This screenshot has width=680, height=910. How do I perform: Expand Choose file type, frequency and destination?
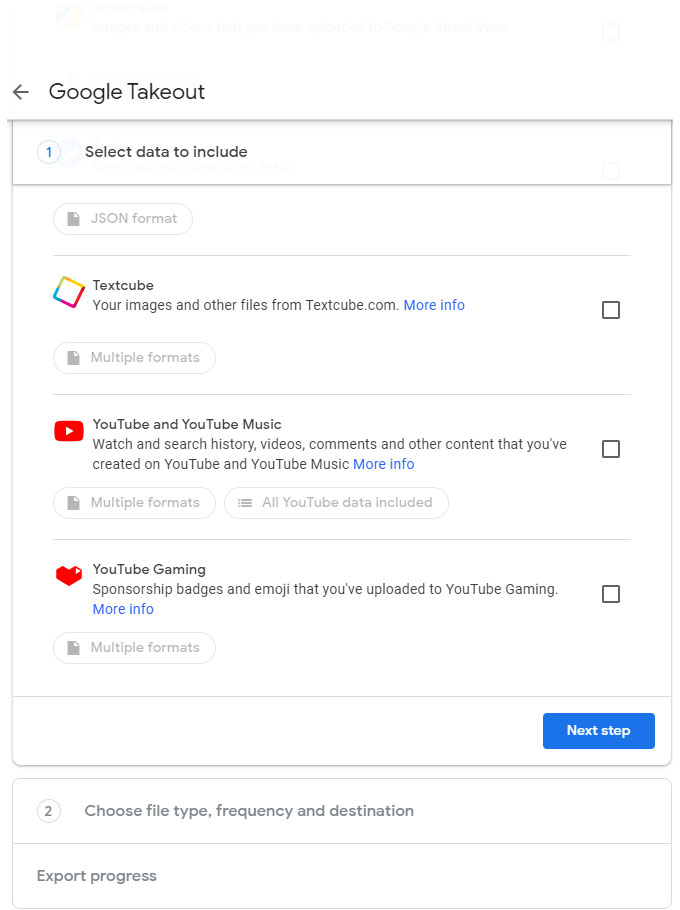tap(249, 811)
